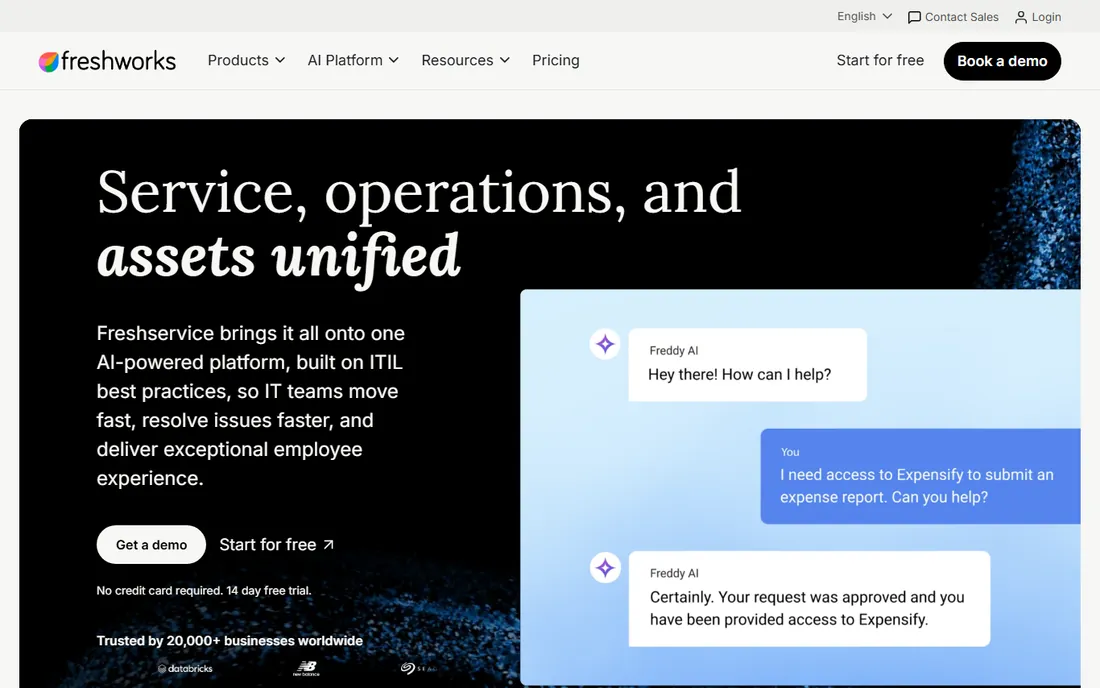Viewport: 1100px width, 688px height.
Task: Expand the Products menu
Action: (x=246, y=60)
